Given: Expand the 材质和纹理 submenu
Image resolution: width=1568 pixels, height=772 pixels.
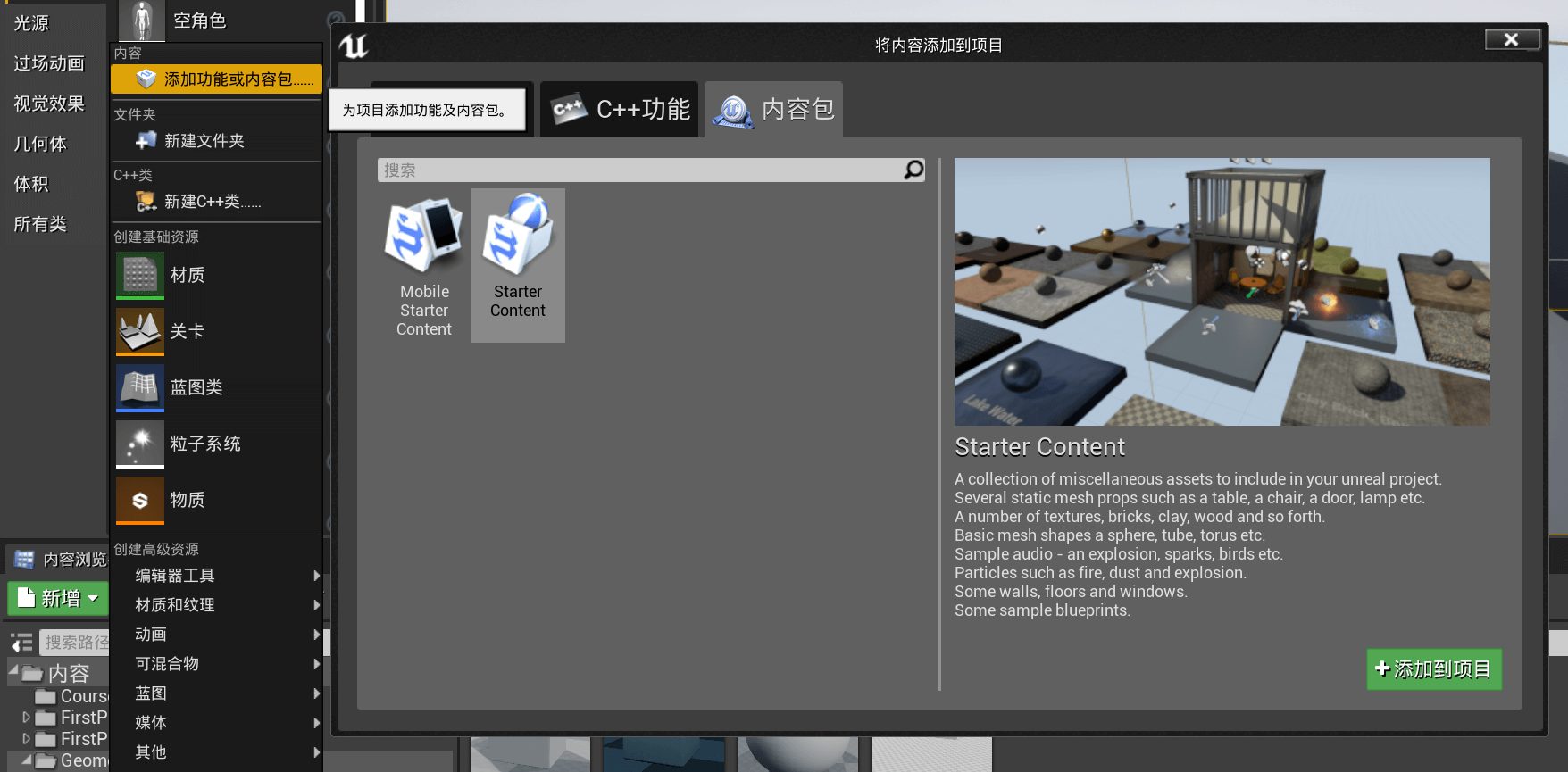Looking at the screenshot, I should [x=216, y=605].
